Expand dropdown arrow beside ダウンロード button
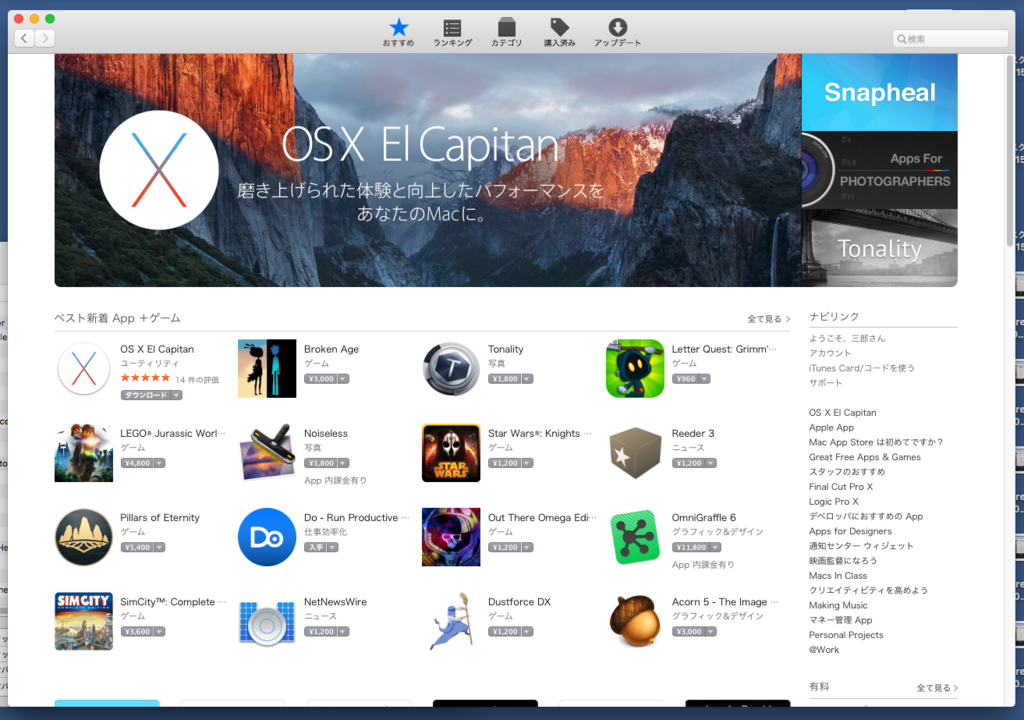 pyautogui.click(x=176, y=395)
